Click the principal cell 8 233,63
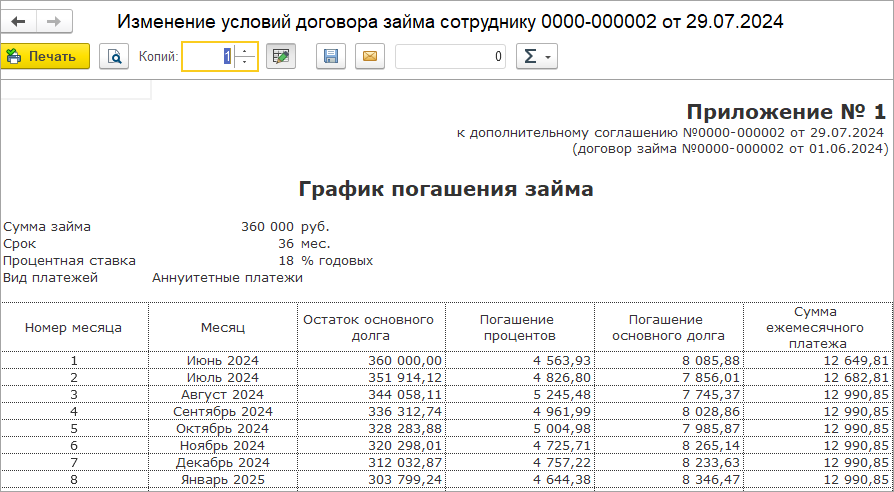Image resolution: width=894 pixels, height=492 pixels. (x=669, y=462)
